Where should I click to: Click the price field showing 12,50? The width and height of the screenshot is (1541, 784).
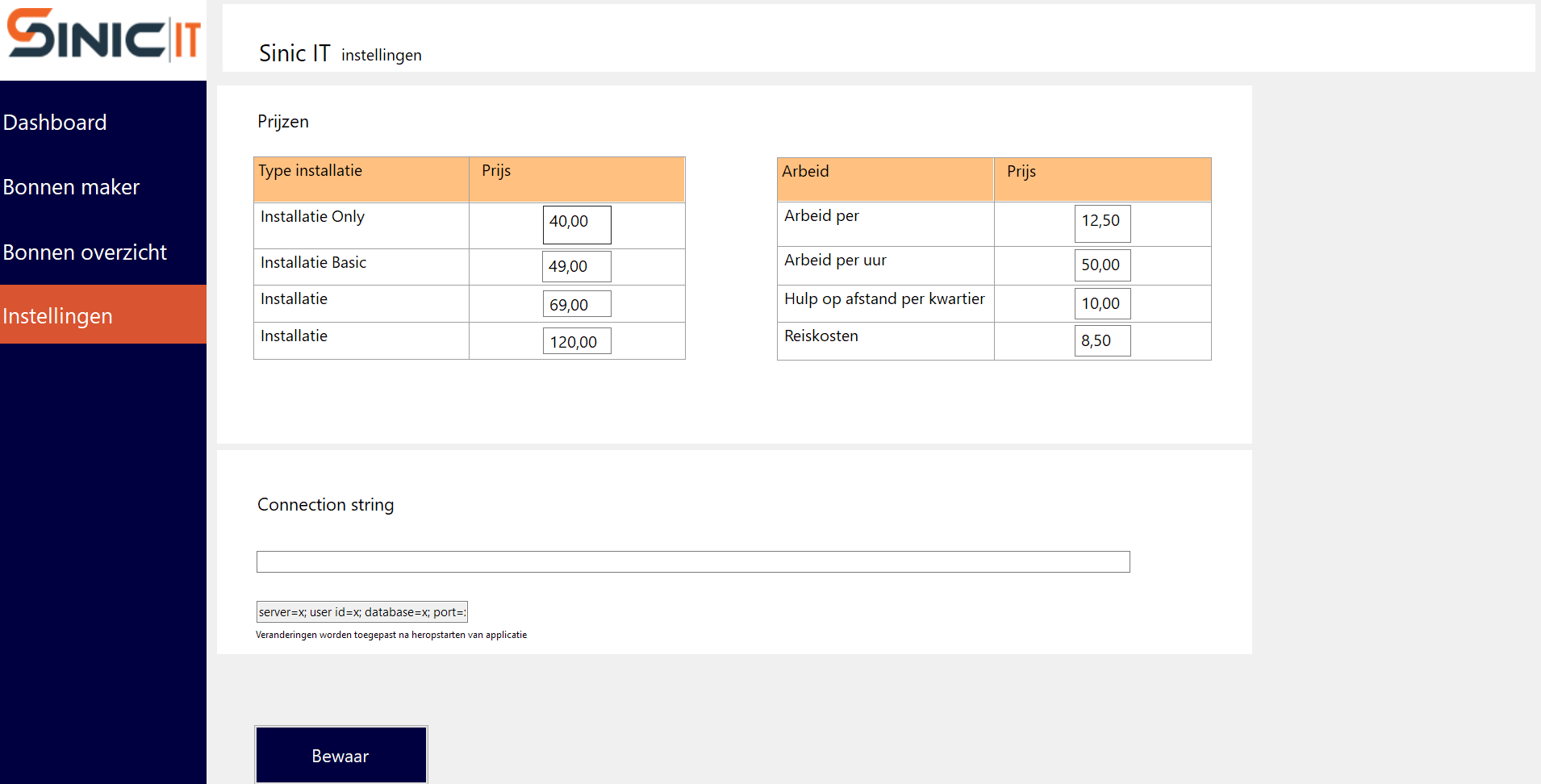(1102, 223)
